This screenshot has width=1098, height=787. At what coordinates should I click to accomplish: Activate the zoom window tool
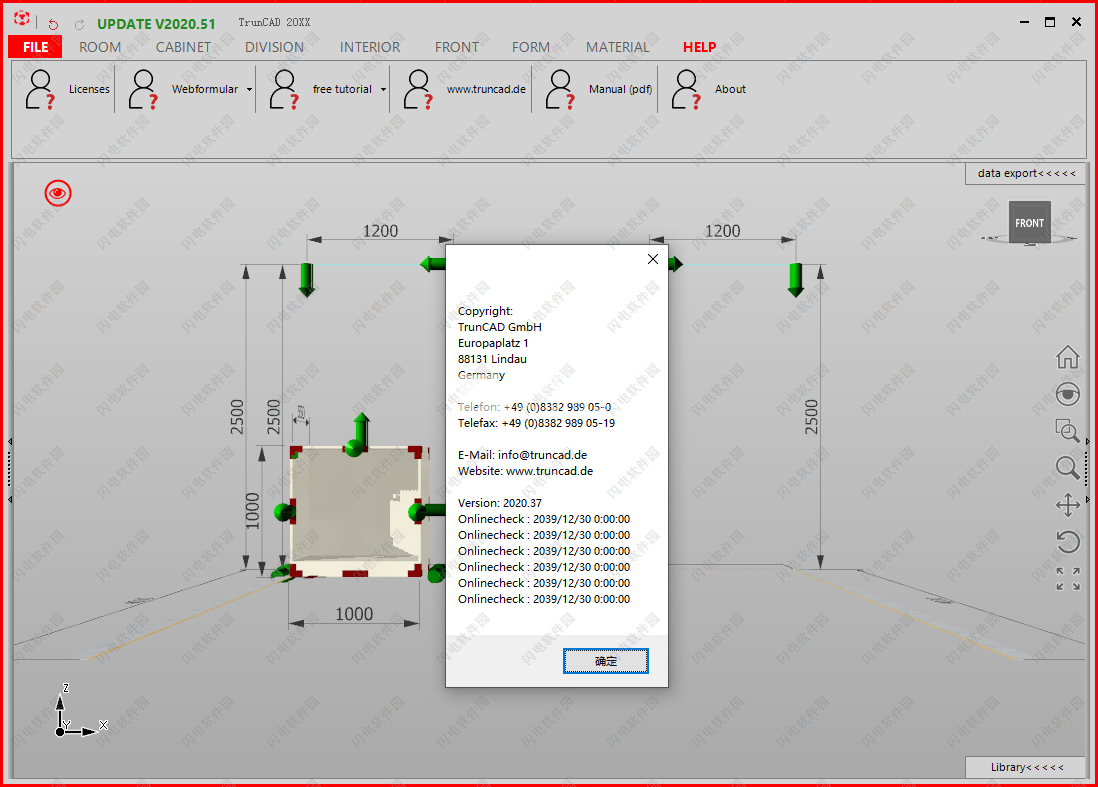[1068, 431]
